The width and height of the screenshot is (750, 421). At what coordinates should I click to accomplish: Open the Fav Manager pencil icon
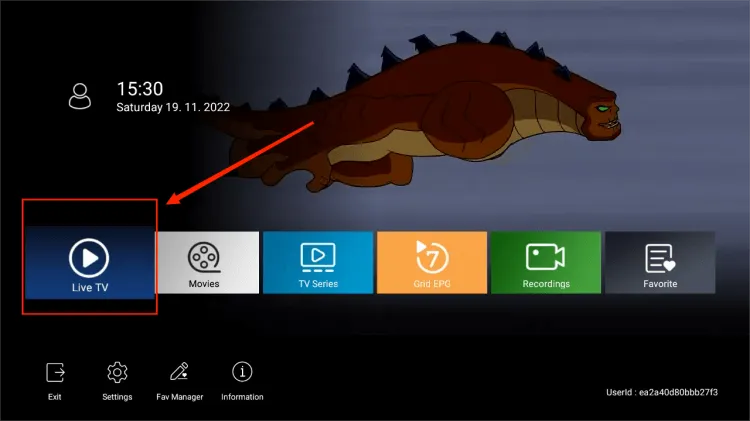pyautogui.click(x=179, y=372)
